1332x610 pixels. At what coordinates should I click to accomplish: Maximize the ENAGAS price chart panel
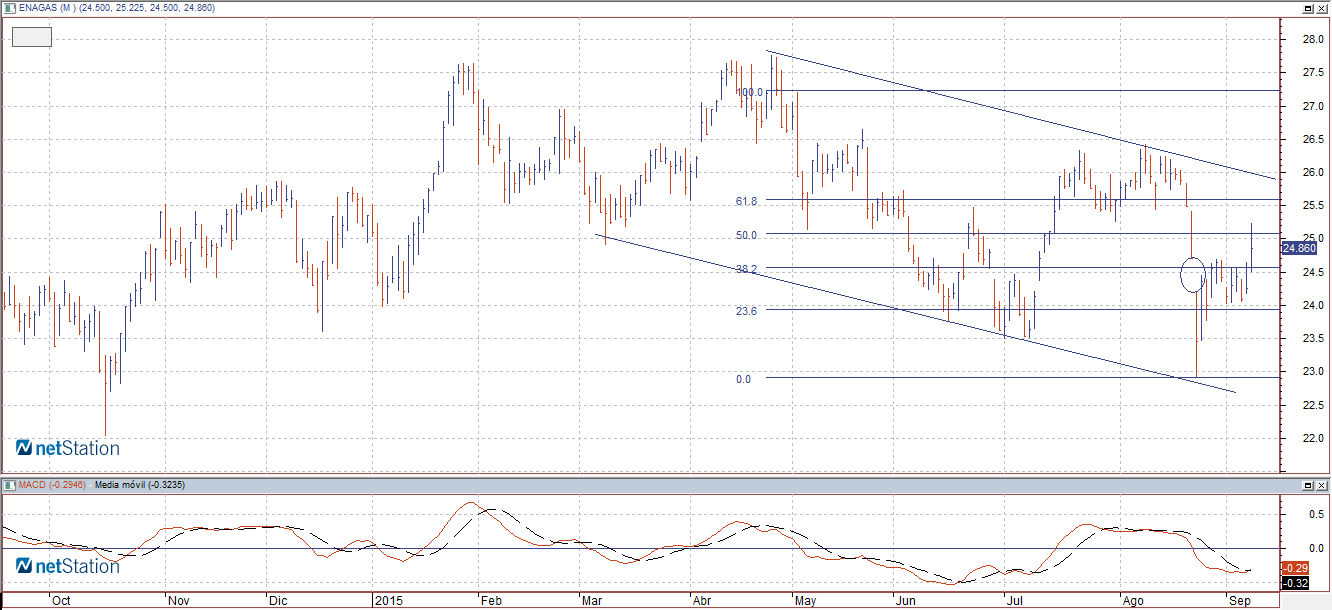coord(1308,7)
